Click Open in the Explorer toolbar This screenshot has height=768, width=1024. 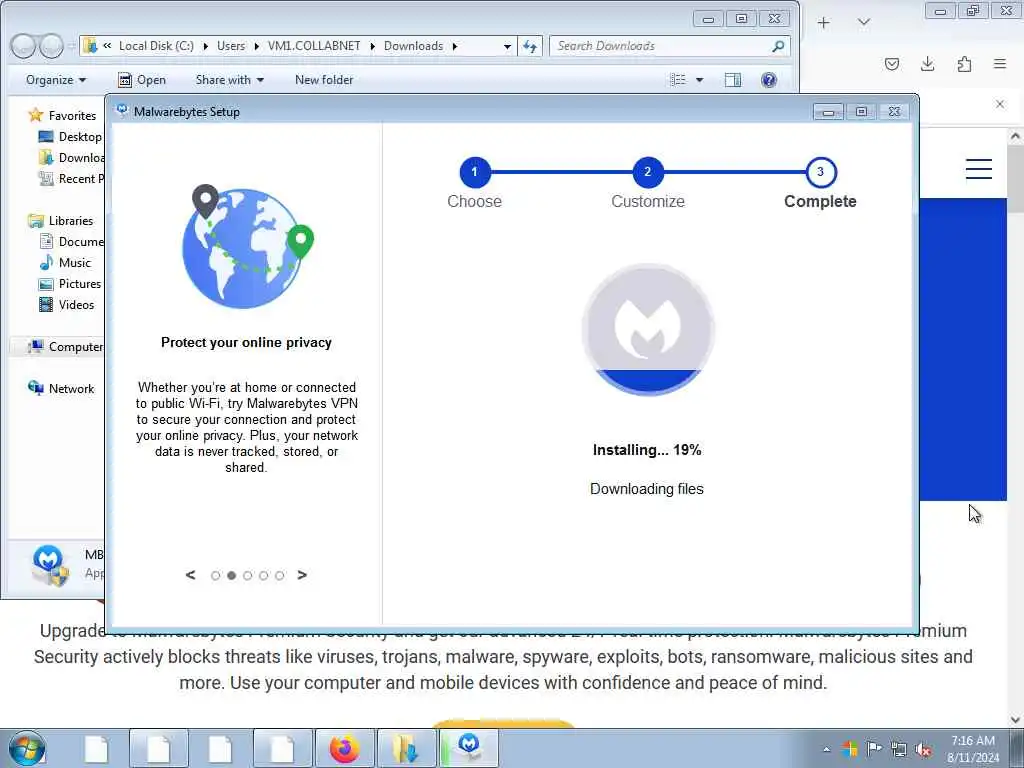pos(142,80)
